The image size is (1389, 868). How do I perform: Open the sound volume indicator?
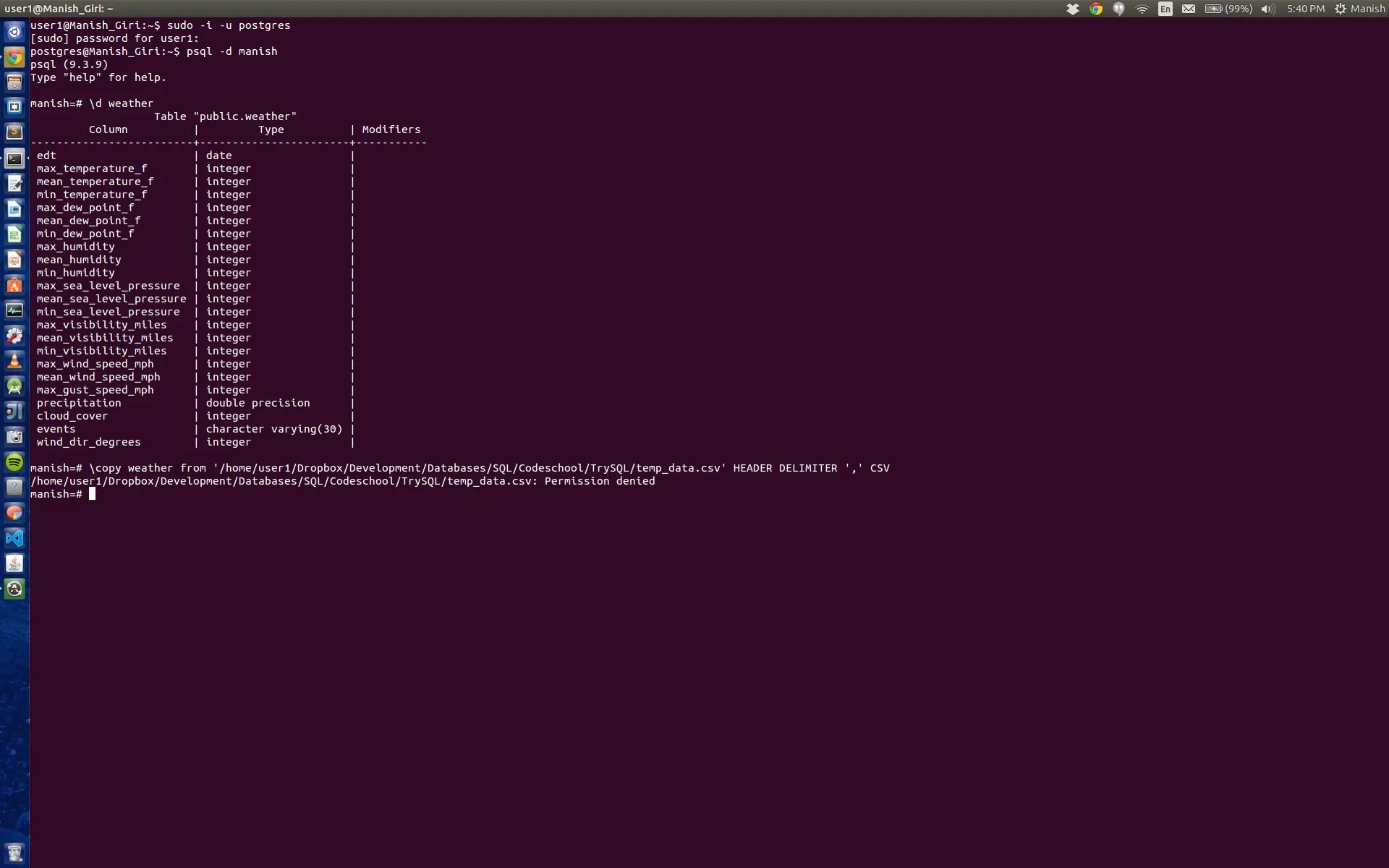click(1267, 9)
